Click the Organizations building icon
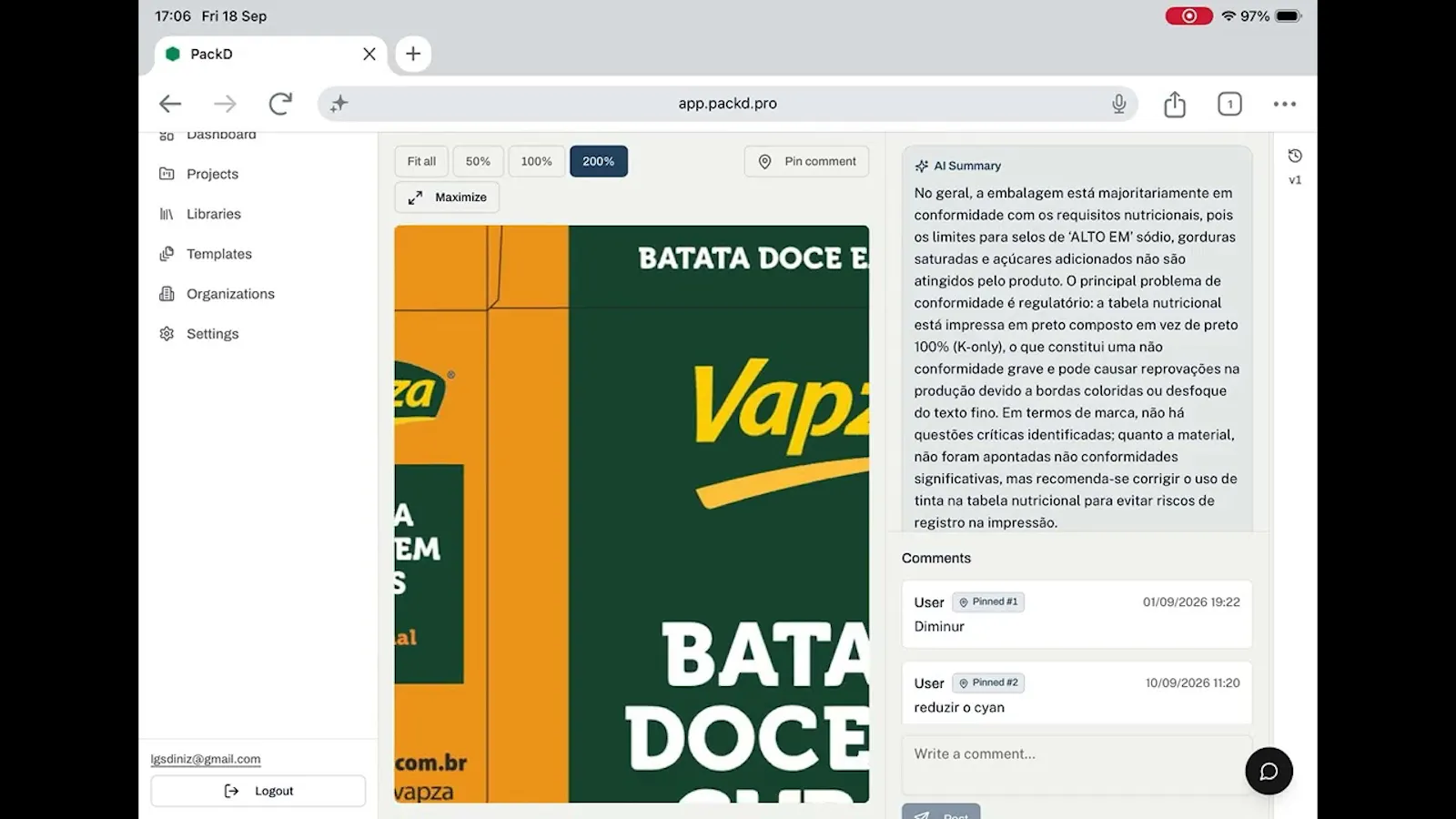Image resolution: width=1456 pixels, height=819 pixels. coord(167,294)
